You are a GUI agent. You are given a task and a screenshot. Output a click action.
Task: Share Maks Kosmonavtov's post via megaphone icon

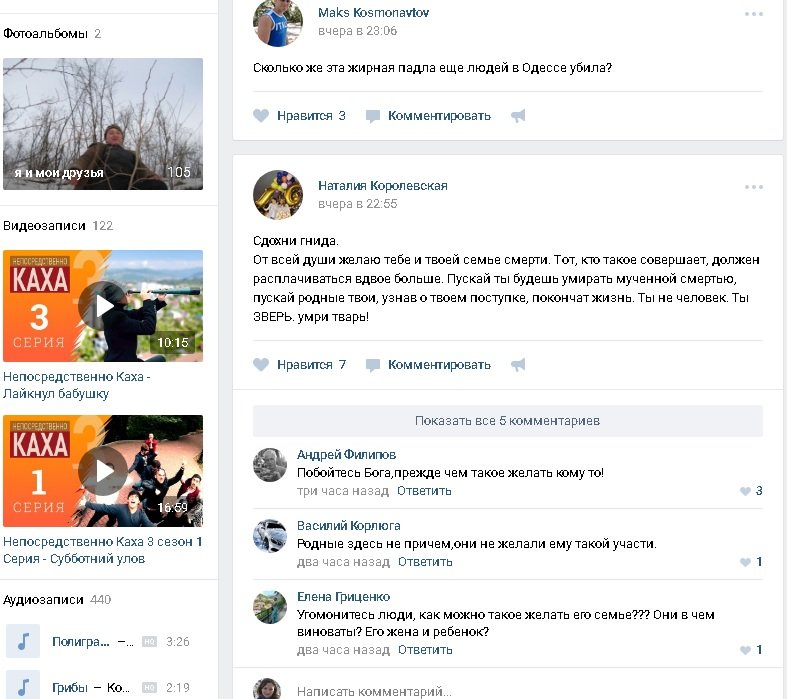[518, 116]
